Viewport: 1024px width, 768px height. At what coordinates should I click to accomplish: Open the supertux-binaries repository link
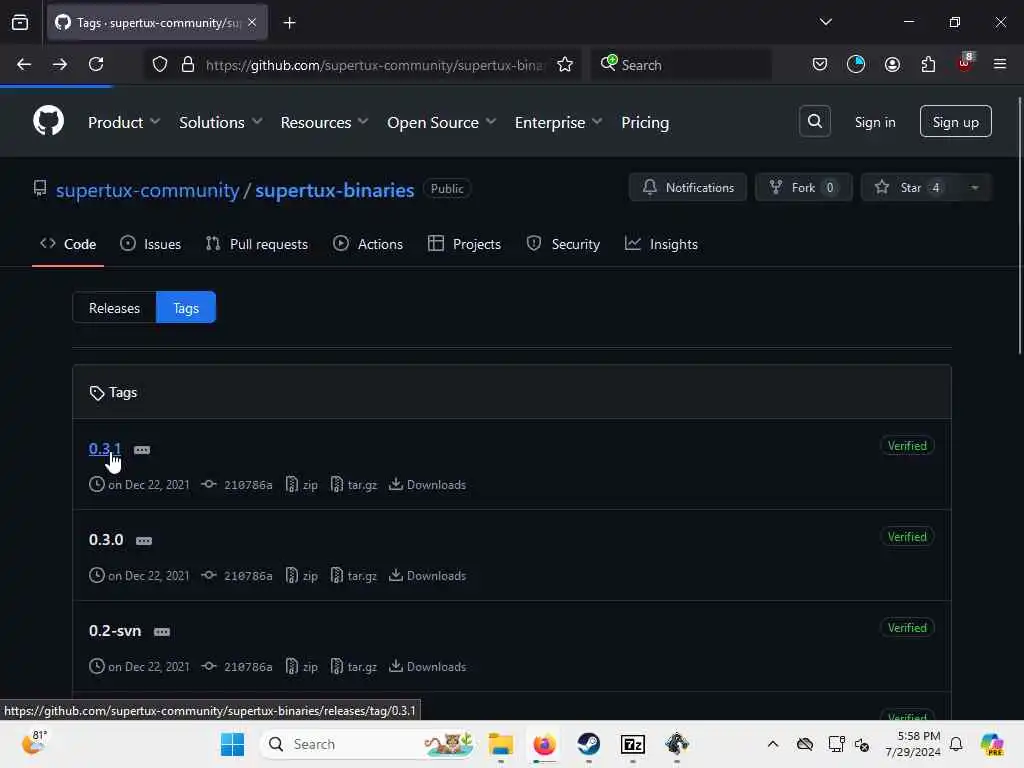334,190
